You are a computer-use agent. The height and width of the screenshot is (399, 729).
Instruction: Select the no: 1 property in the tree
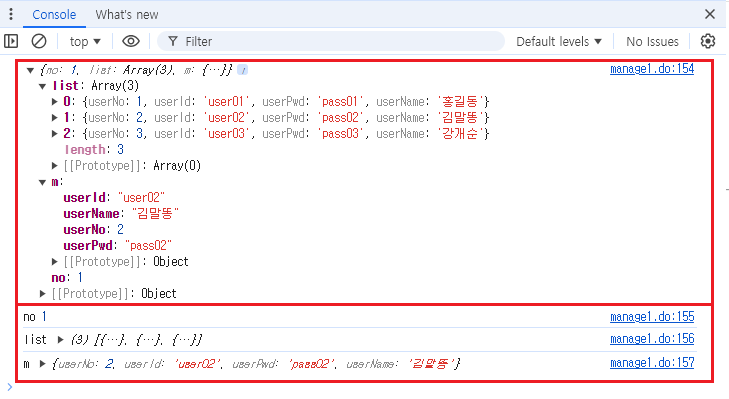click(67, 278)
